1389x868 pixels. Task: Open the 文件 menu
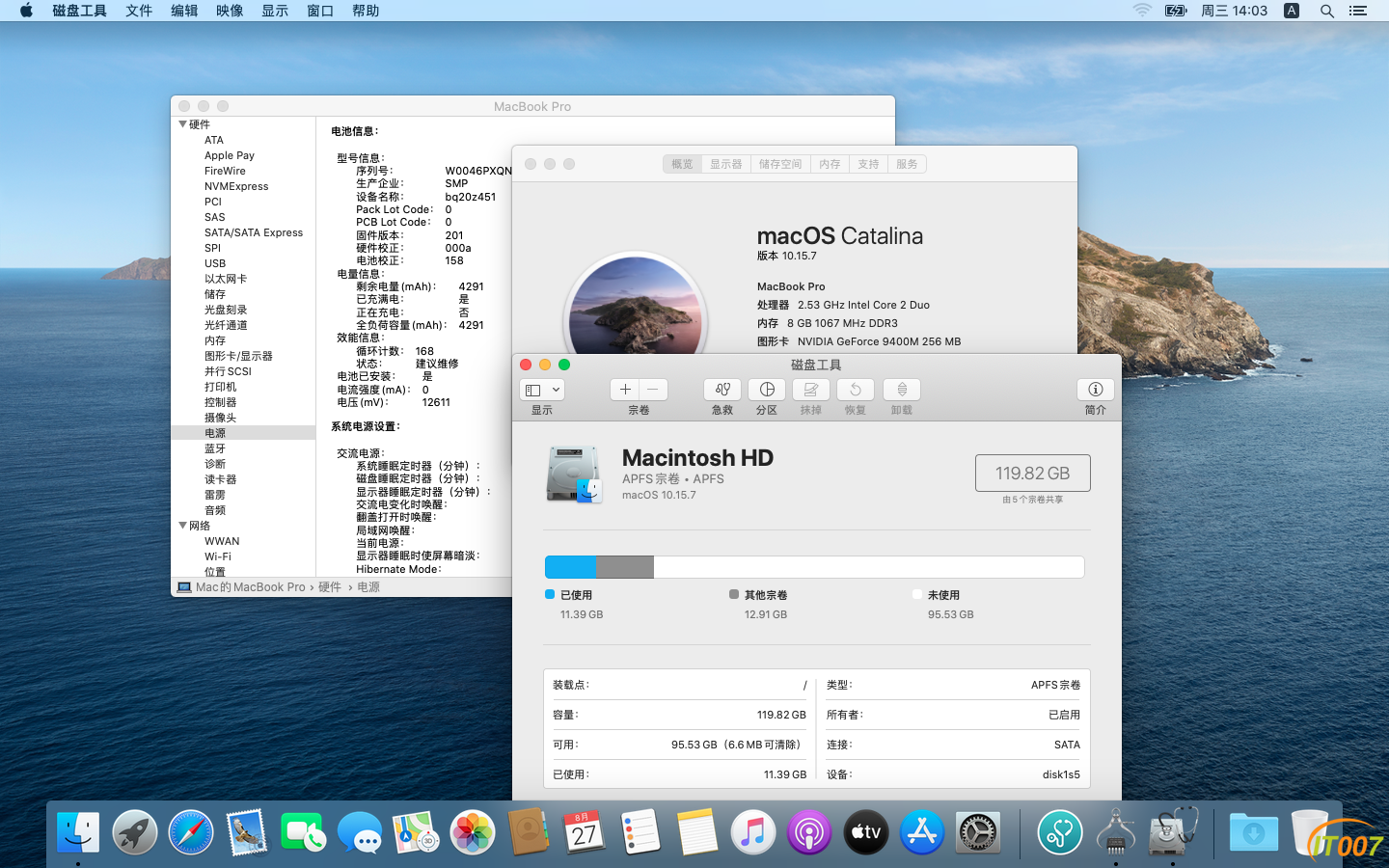[x=139, y=11]
